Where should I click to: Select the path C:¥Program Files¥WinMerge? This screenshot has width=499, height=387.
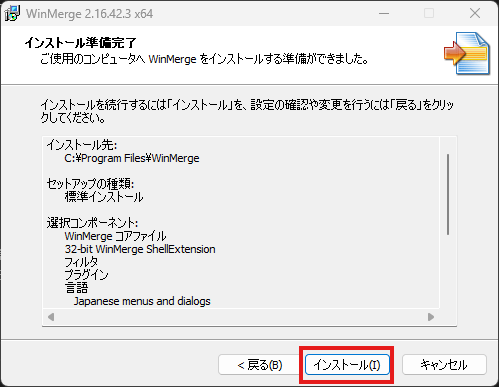[x=132, y=158]
